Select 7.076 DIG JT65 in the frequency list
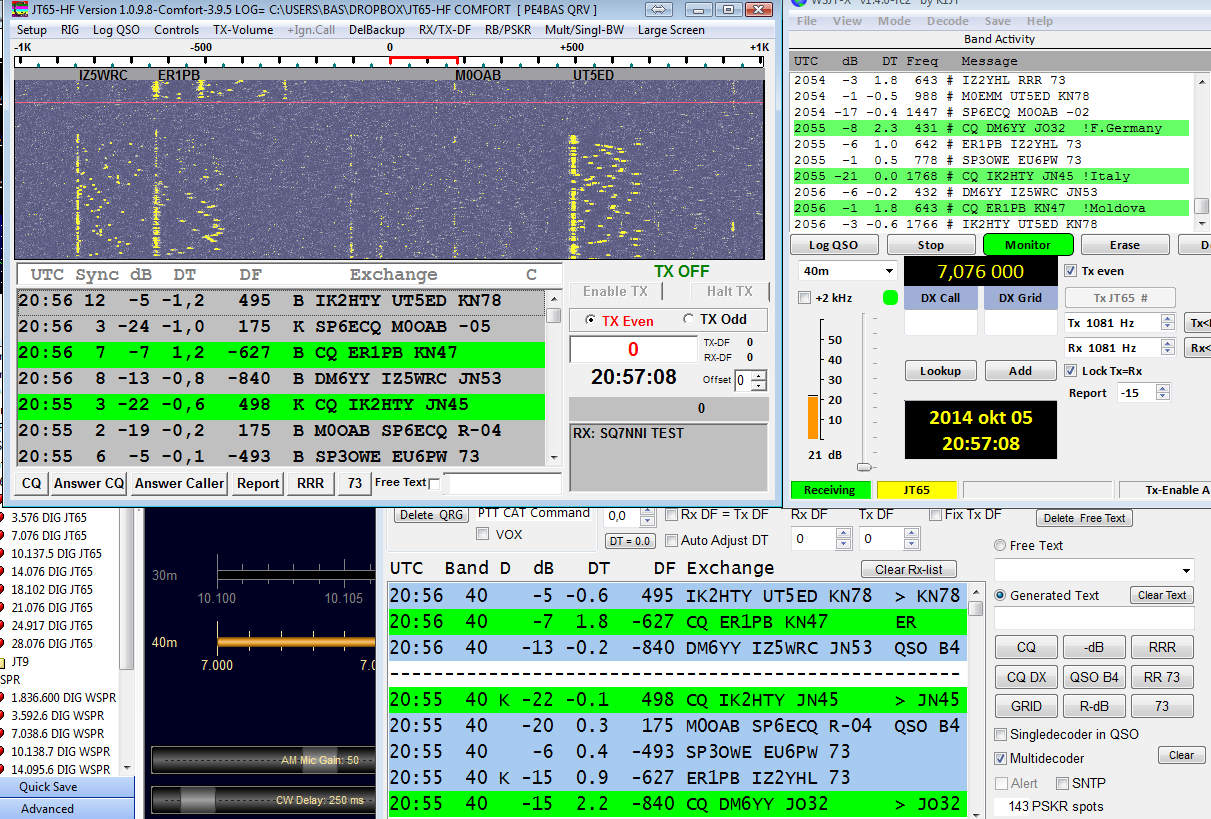1211x819 pixels. pyautogui.click(x=48, y=534)
